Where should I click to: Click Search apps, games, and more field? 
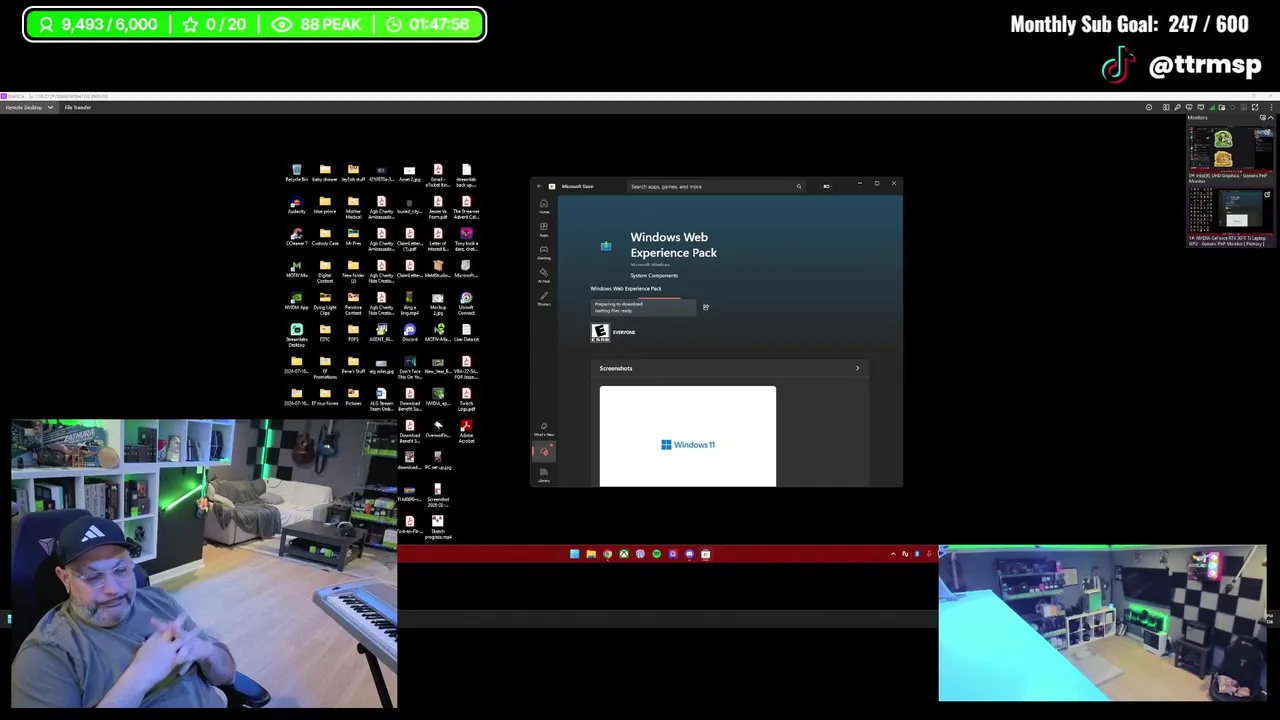[716, 186]
